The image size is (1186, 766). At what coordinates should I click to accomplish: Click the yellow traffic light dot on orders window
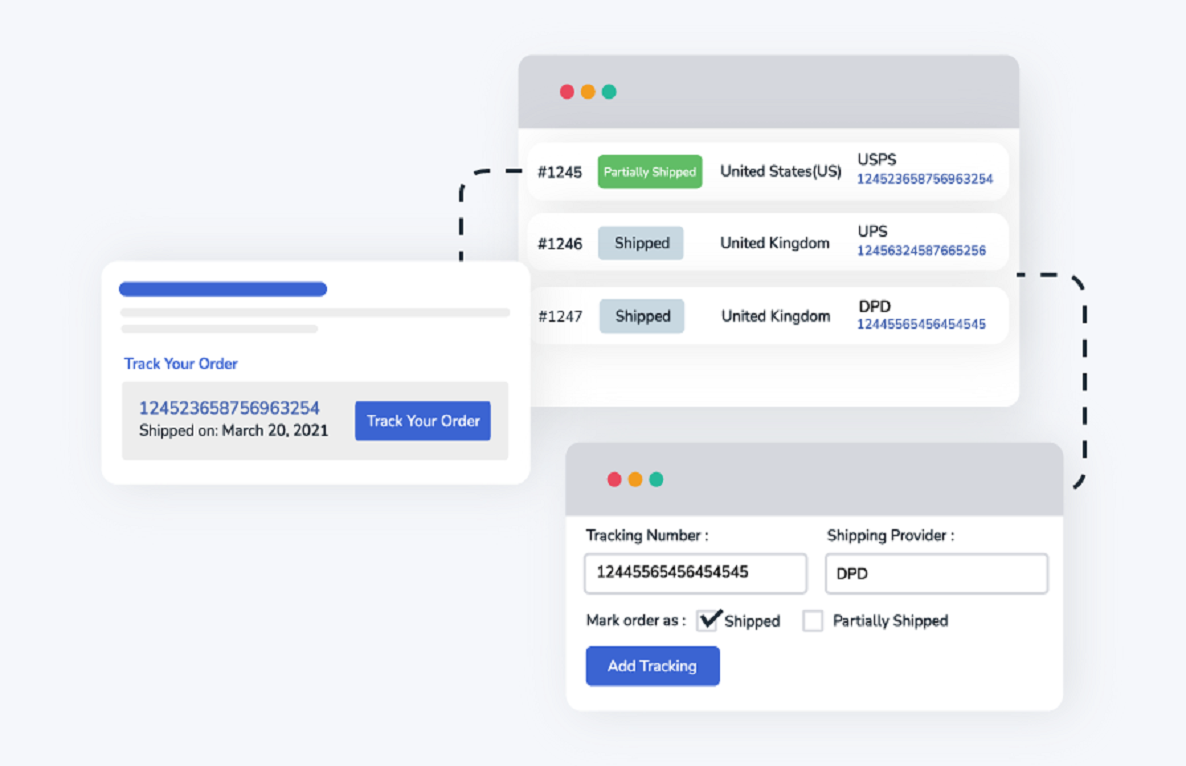click(x=588, y=91)
